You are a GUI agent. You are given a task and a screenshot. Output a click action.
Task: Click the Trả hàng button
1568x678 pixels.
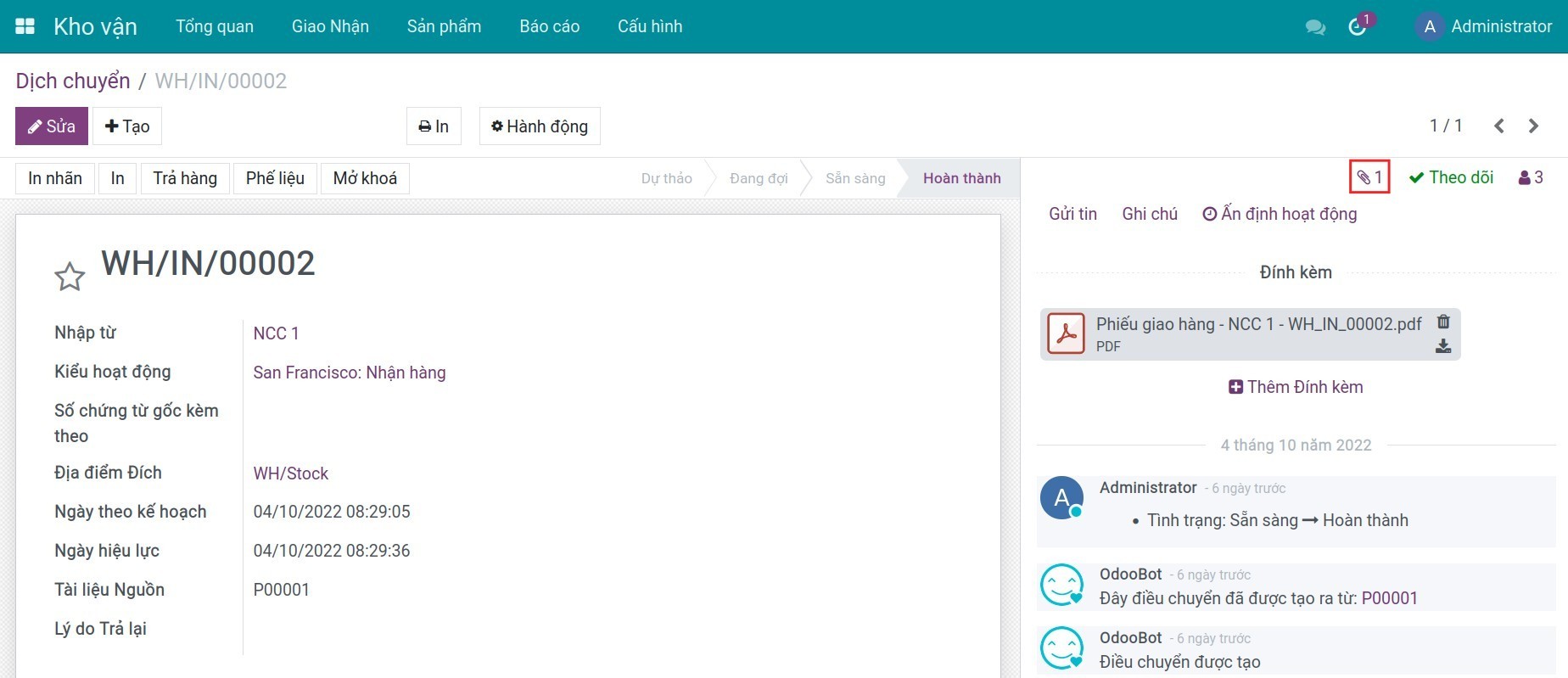(185, 178)
